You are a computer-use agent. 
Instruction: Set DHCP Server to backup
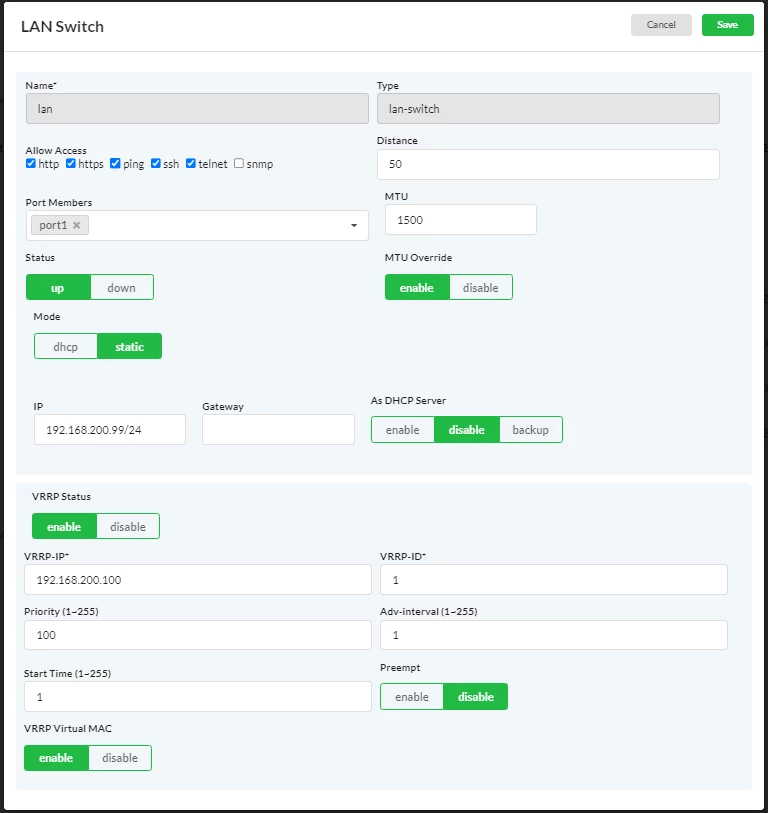530,430
